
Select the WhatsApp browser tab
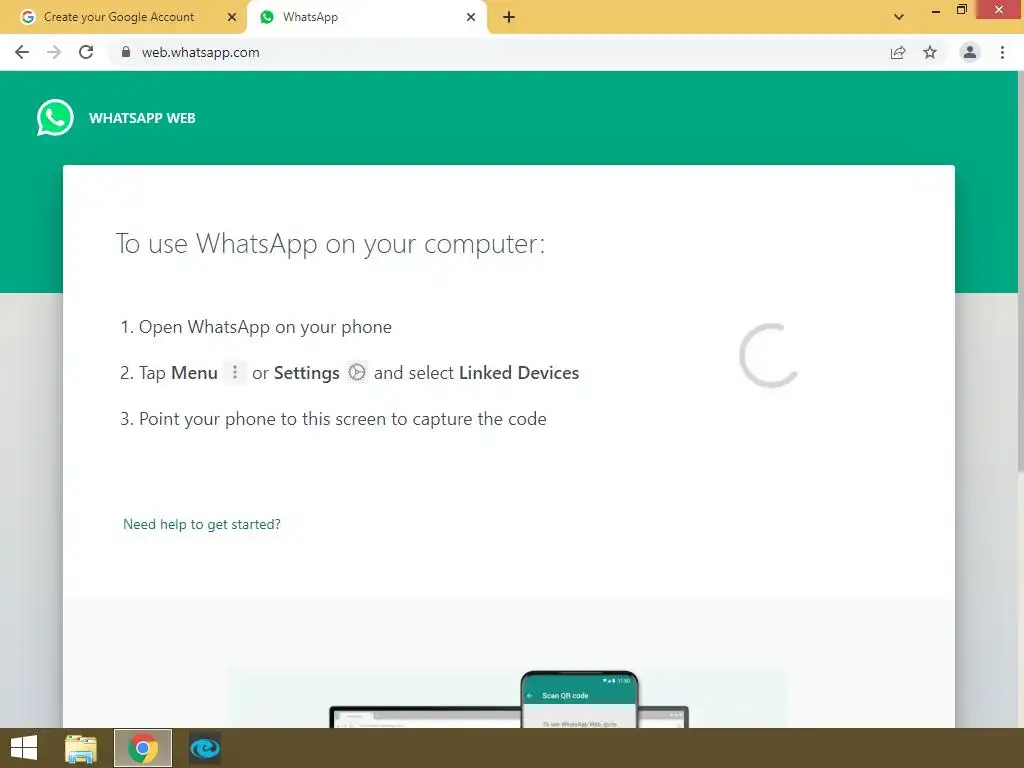366,17
